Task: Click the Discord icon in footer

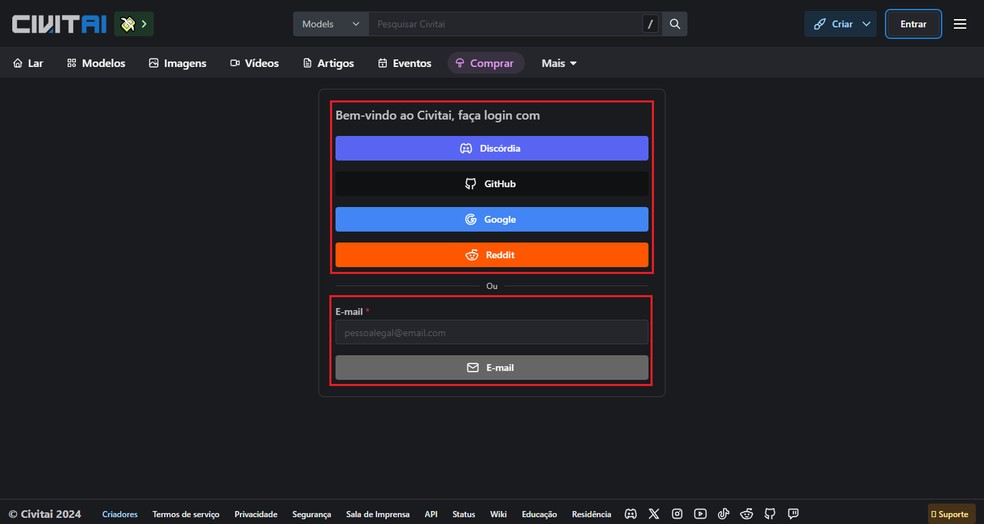Action: click(631, 514)
